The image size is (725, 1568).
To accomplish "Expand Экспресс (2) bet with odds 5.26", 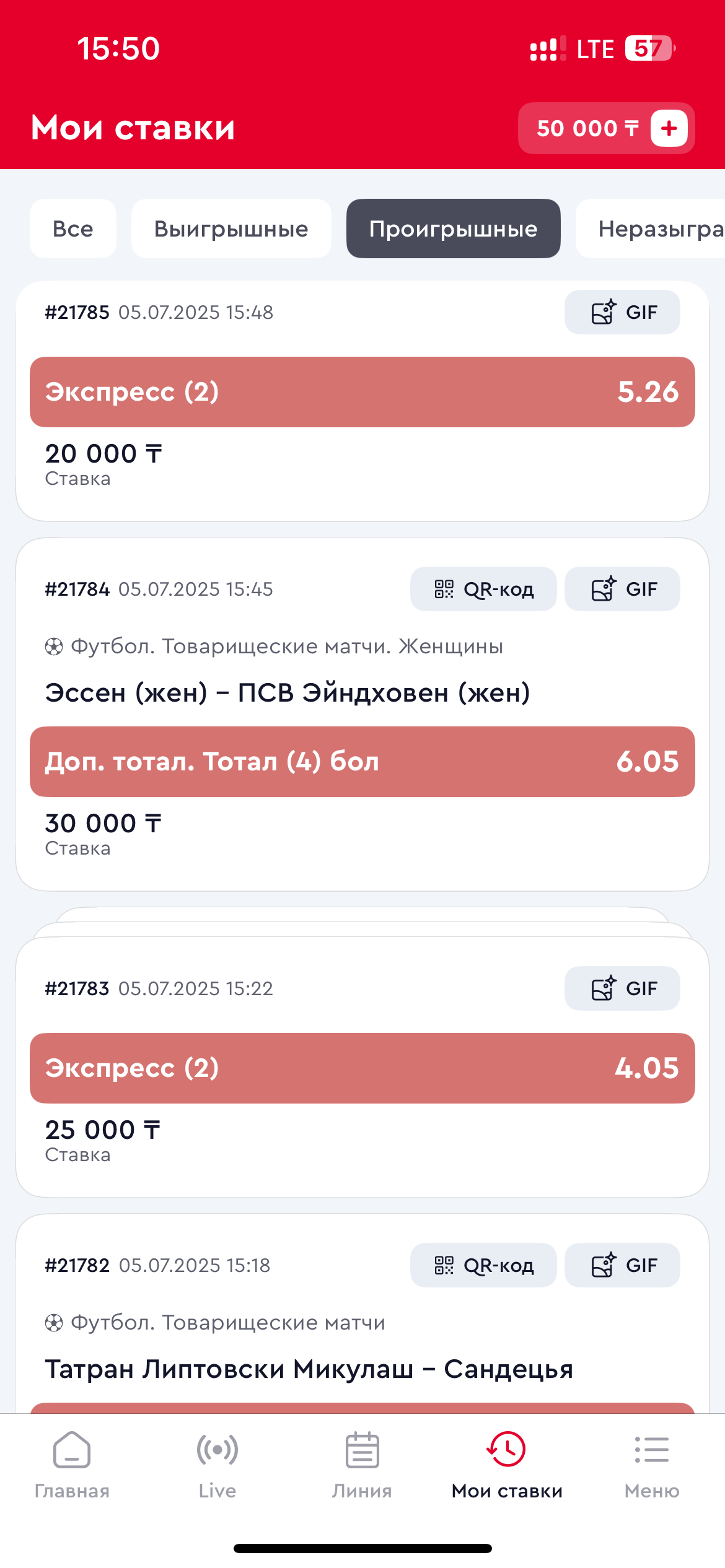I will pos(362,392).
